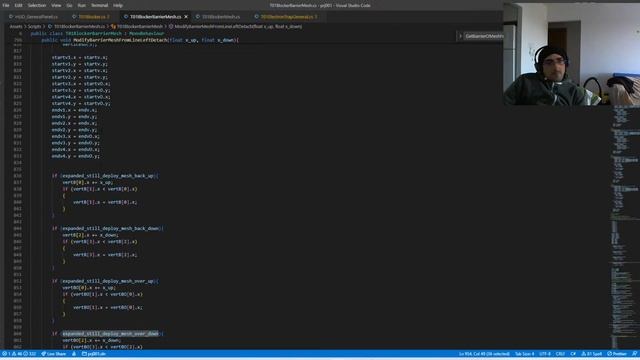Expand the find widget chevron toggle
Image resolution: width=640 pixels, height=360 pixels.
460,36
